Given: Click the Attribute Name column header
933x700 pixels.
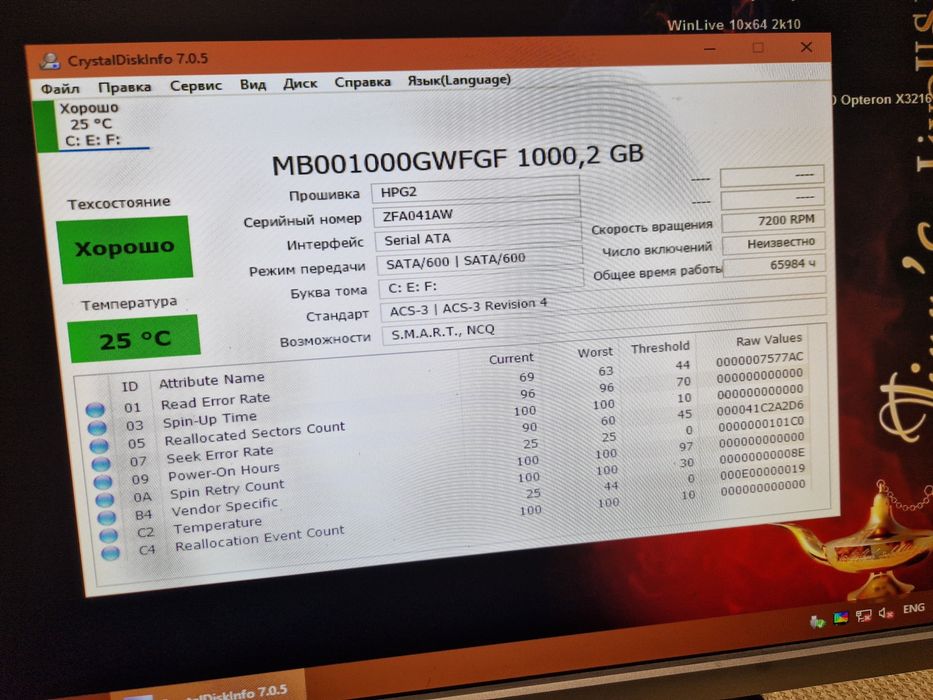Looking at the screenshot, I should 212,380.
